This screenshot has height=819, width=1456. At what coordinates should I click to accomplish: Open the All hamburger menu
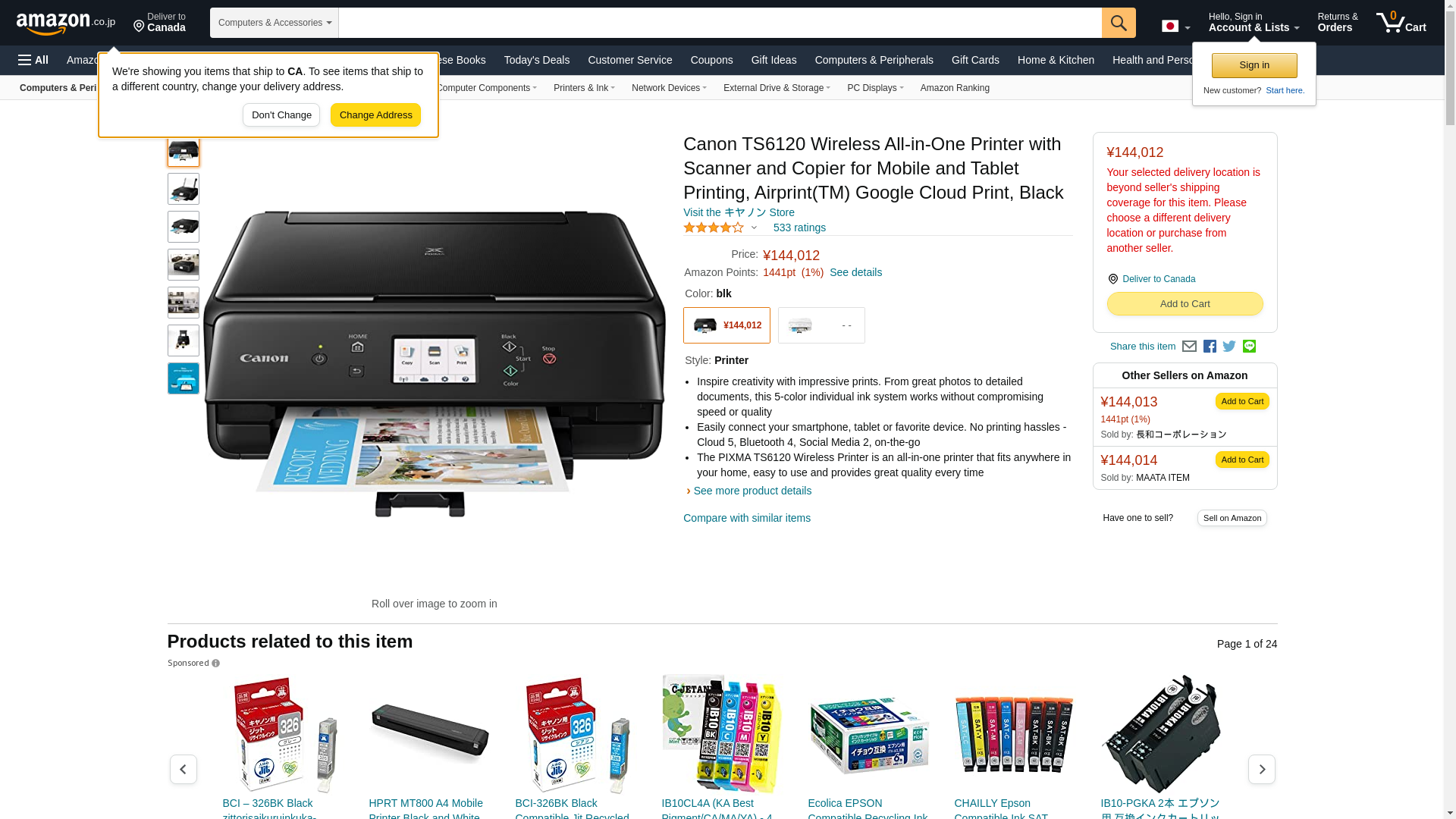point(33,60)
